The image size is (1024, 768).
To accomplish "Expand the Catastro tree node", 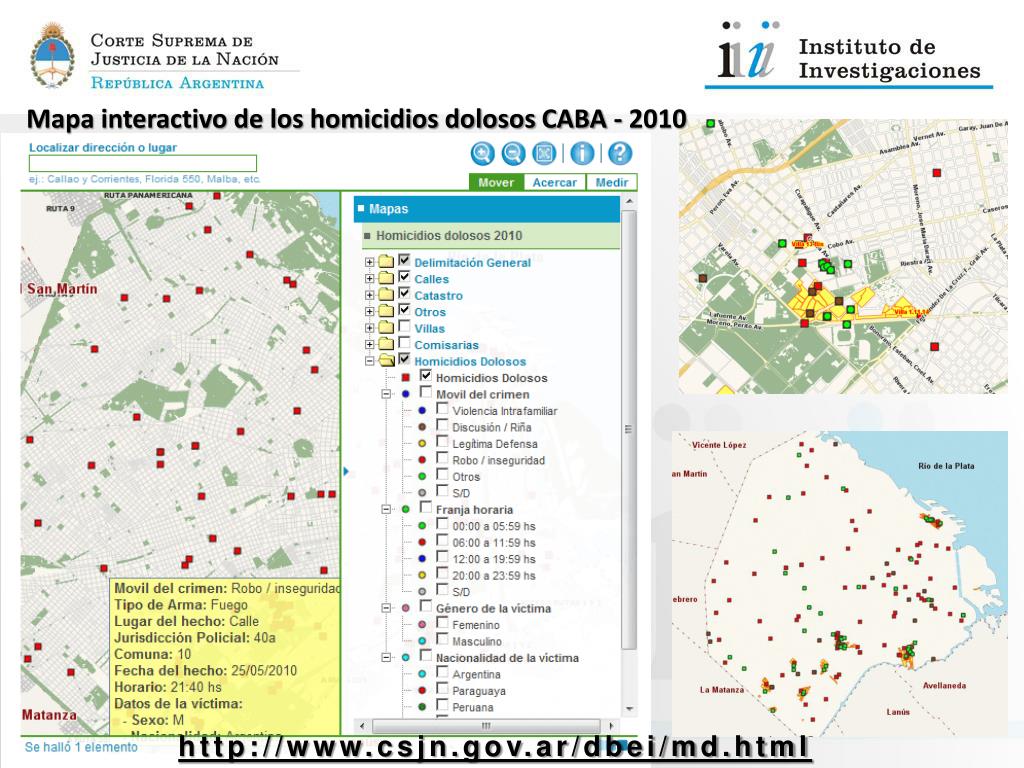I will (x=370, y=295).
